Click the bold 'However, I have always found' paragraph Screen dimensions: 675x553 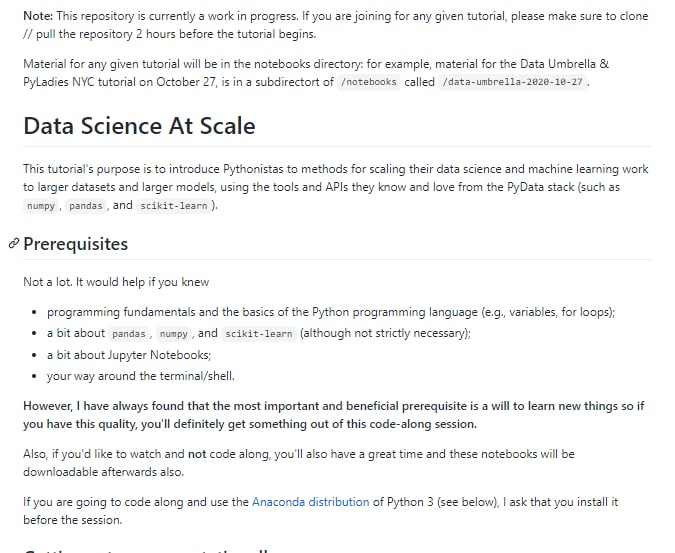coord(334,415)
